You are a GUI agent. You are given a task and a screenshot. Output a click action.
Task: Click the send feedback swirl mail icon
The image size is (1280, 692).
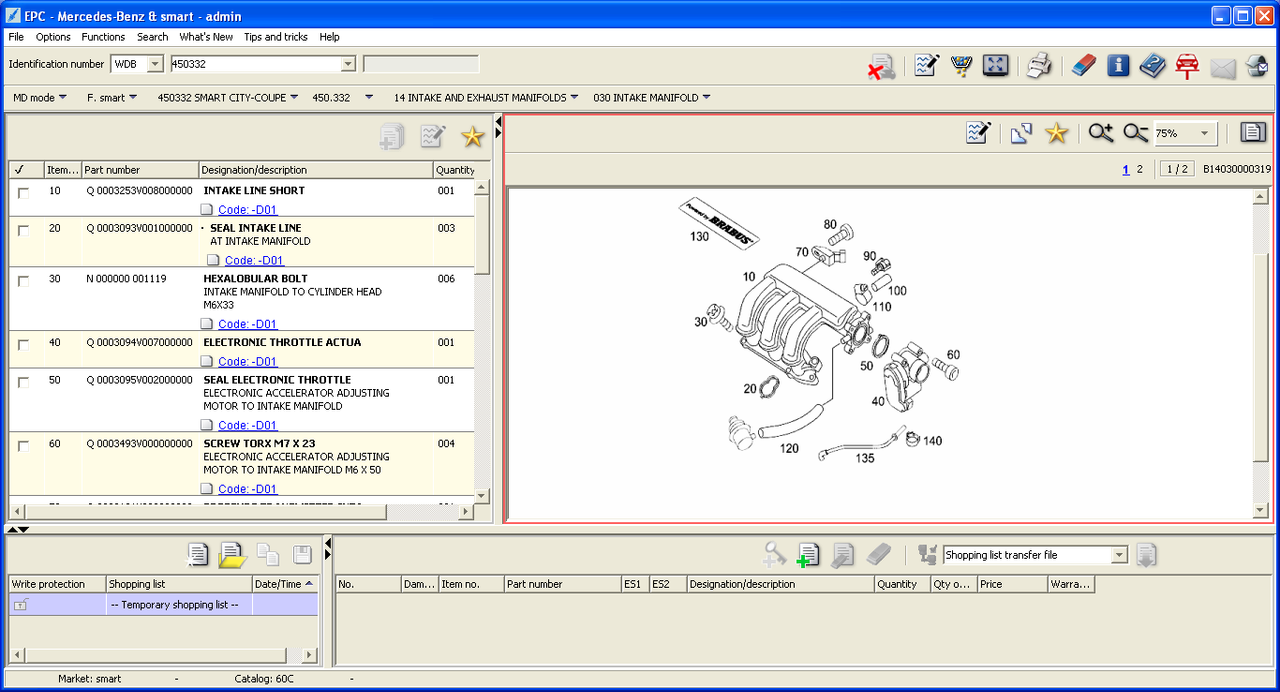1257,66
